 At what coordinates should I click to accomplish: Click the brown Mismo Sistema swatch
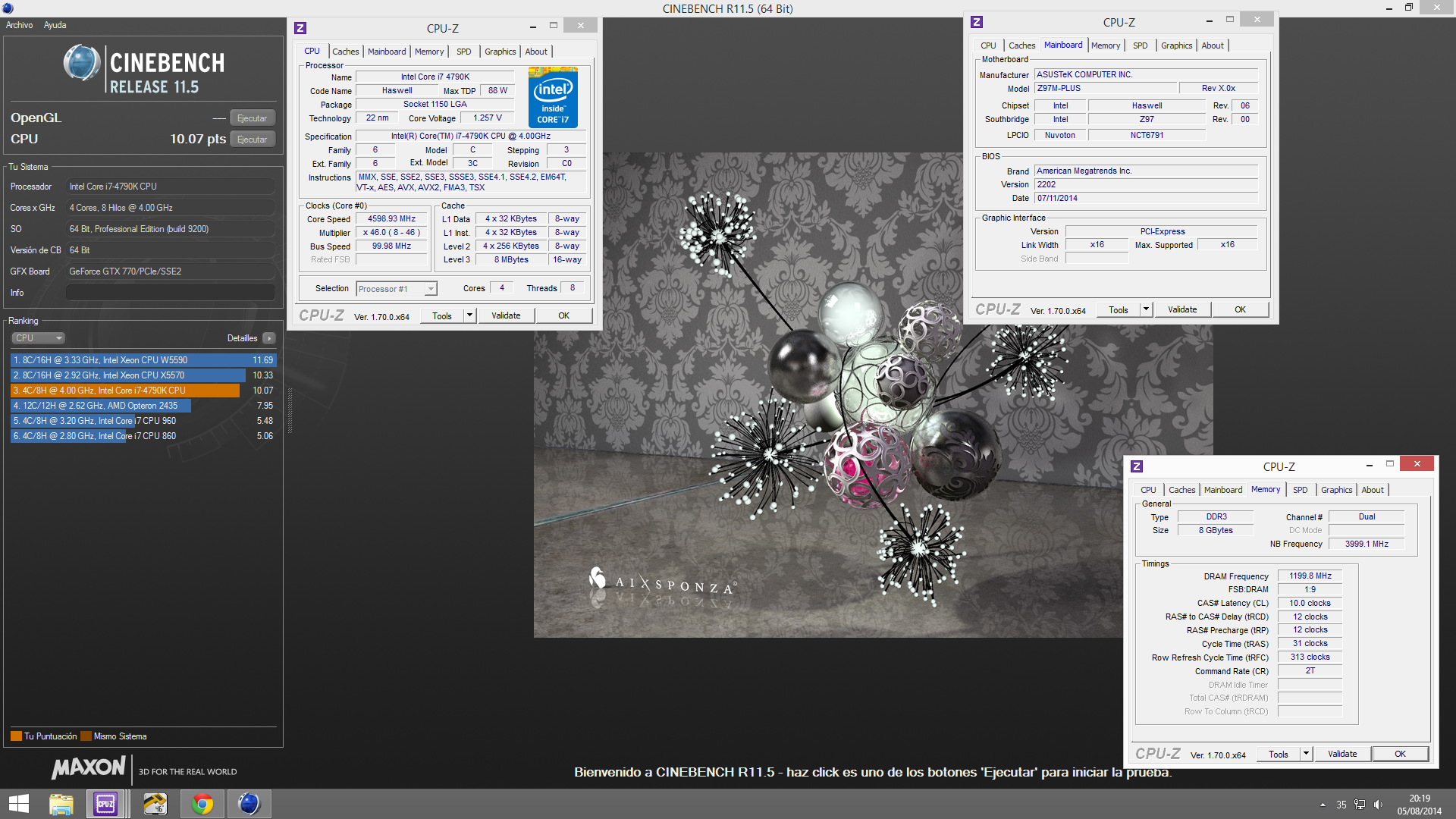tap(86, 736)
